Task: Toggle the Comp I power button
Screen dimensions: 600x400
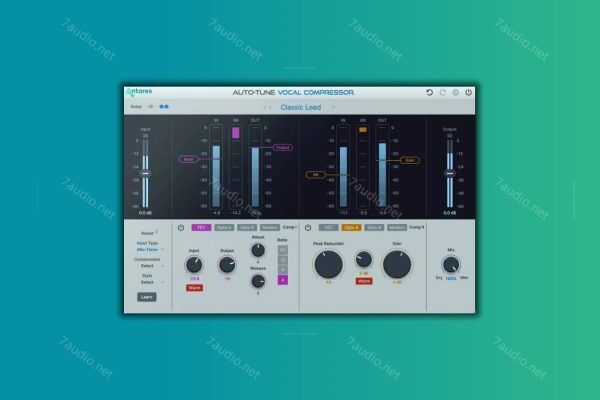Action: pos(181,228)
